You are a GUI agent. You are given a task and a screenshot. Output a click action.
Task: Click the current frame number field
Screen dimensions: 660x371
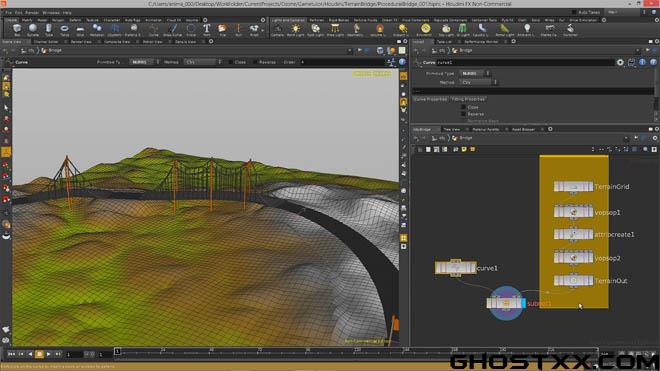74,355
